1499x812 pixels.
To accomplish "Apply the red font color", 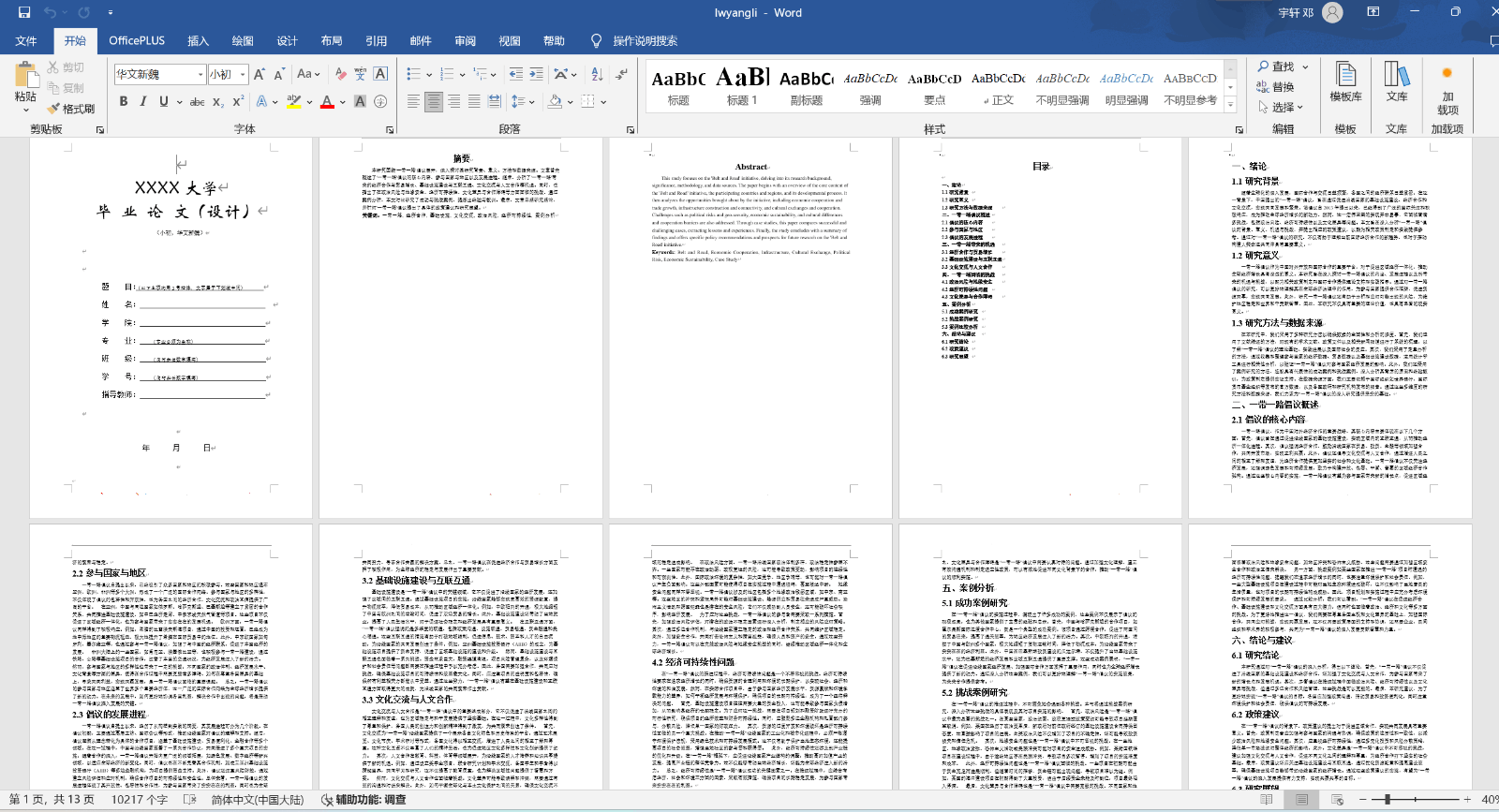I will tap(327, 101).
